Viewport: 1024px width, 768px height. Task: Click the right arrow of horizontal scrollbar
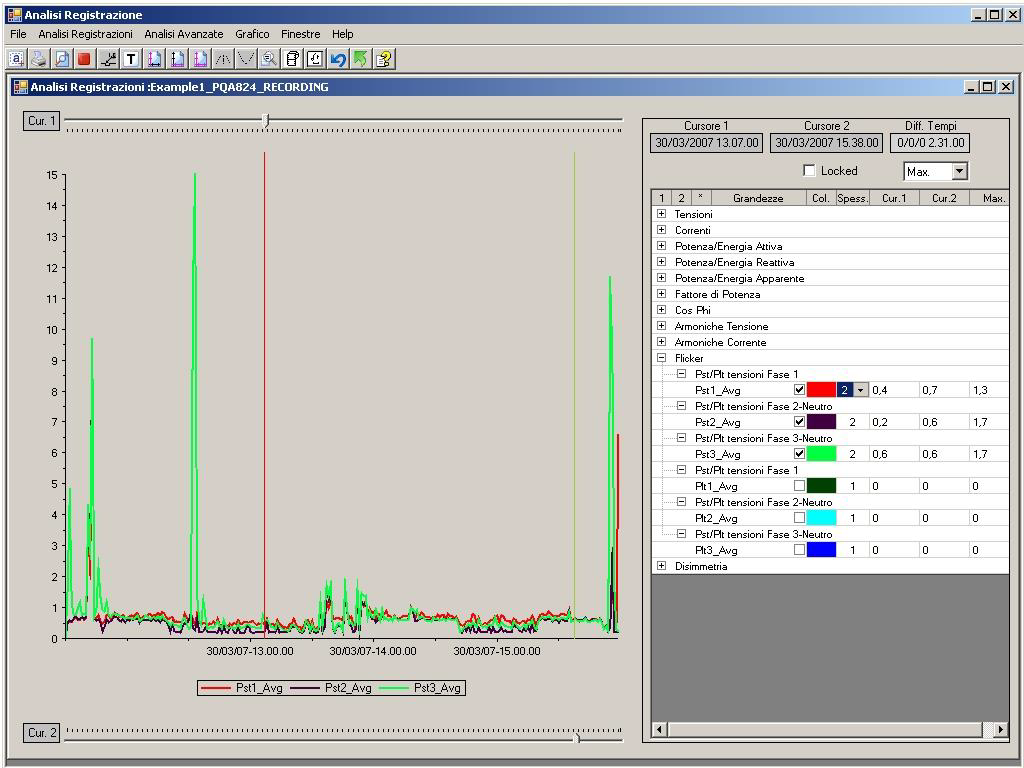point(1001,730)
